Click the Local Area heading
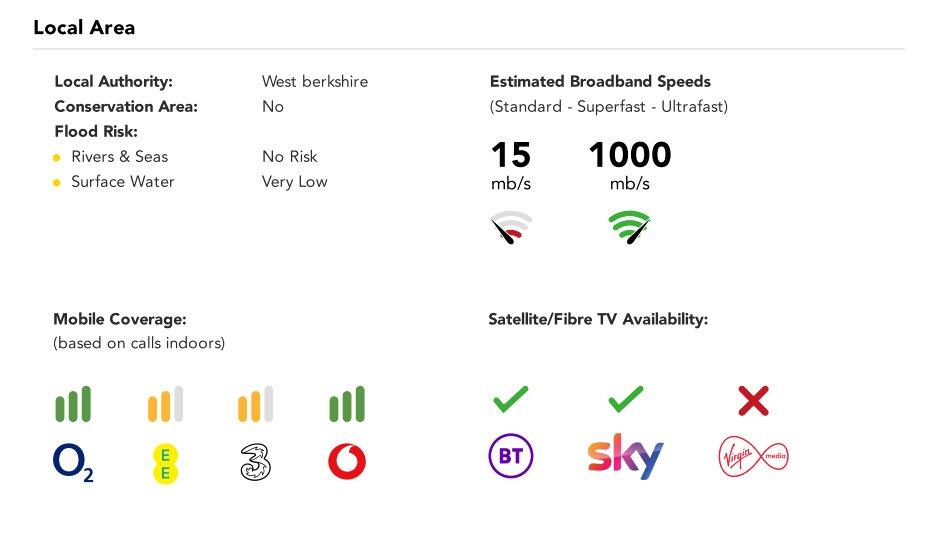 (x=84, y=28)
